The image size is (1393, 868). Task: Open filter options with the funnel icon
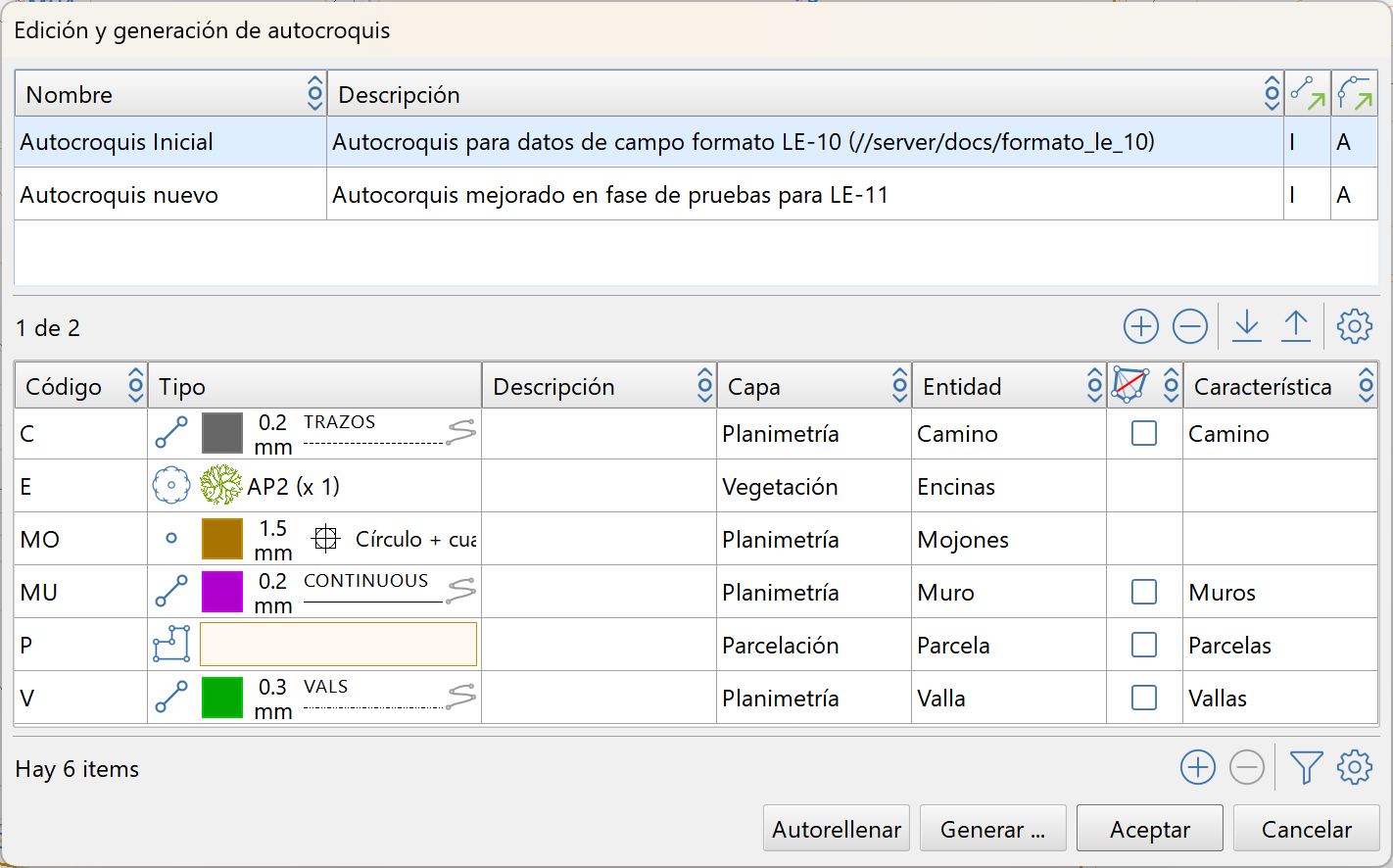point(1307,768)
